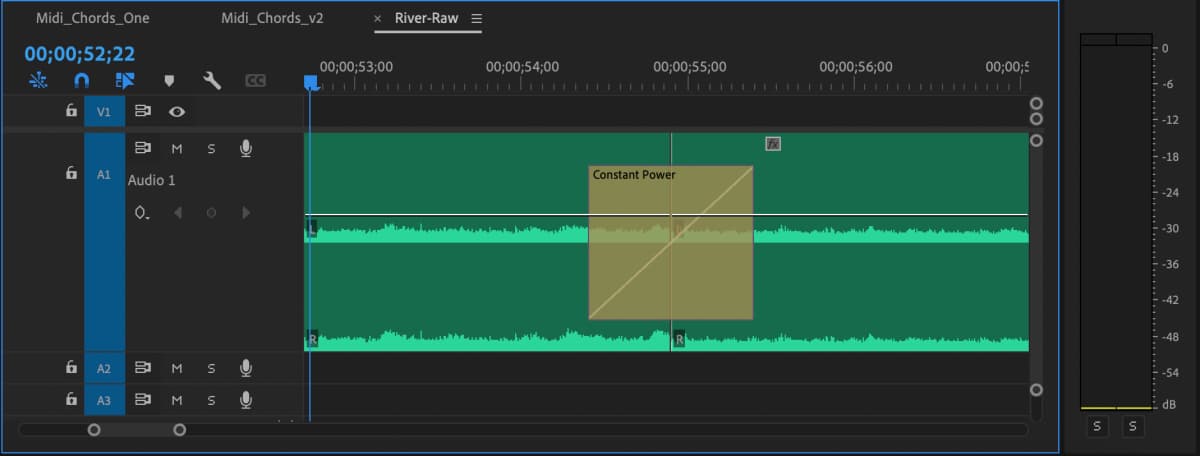
Task: Click the A3 track target
Action: coord(104,400)
